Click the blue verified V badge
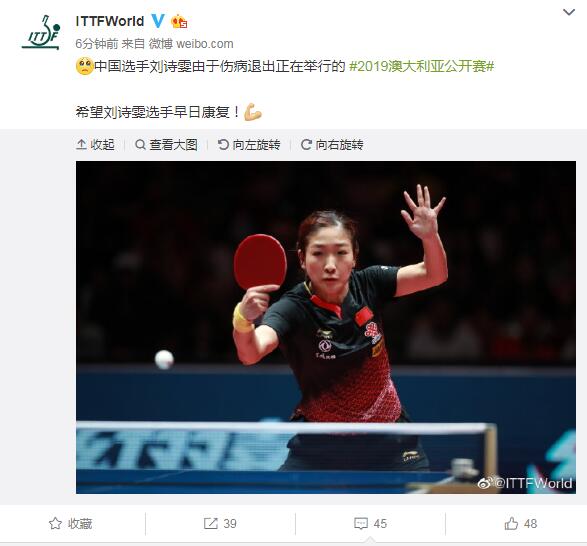This screenshot has height=546, width=587. tap(158, 21)
